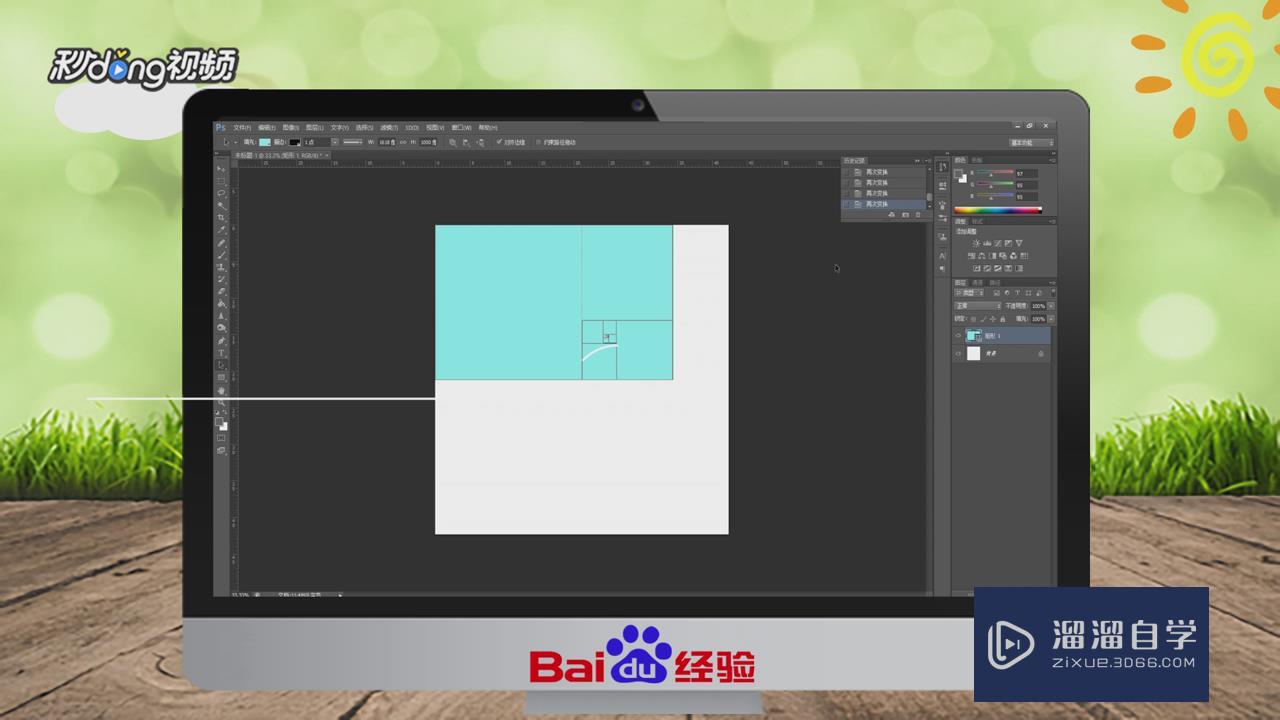This screenshot has width=1280, height=720.
Task: Open stroke line style dropdown
Action: 352,142
